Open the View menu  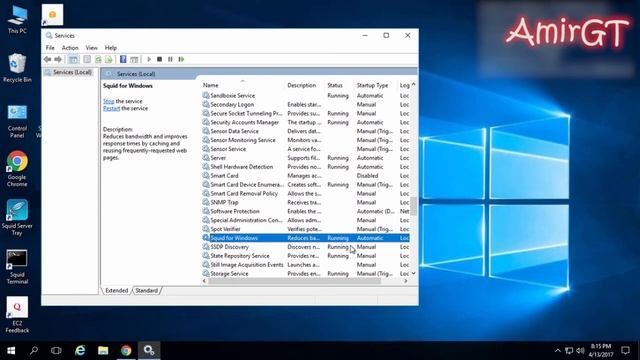[91, 48]
